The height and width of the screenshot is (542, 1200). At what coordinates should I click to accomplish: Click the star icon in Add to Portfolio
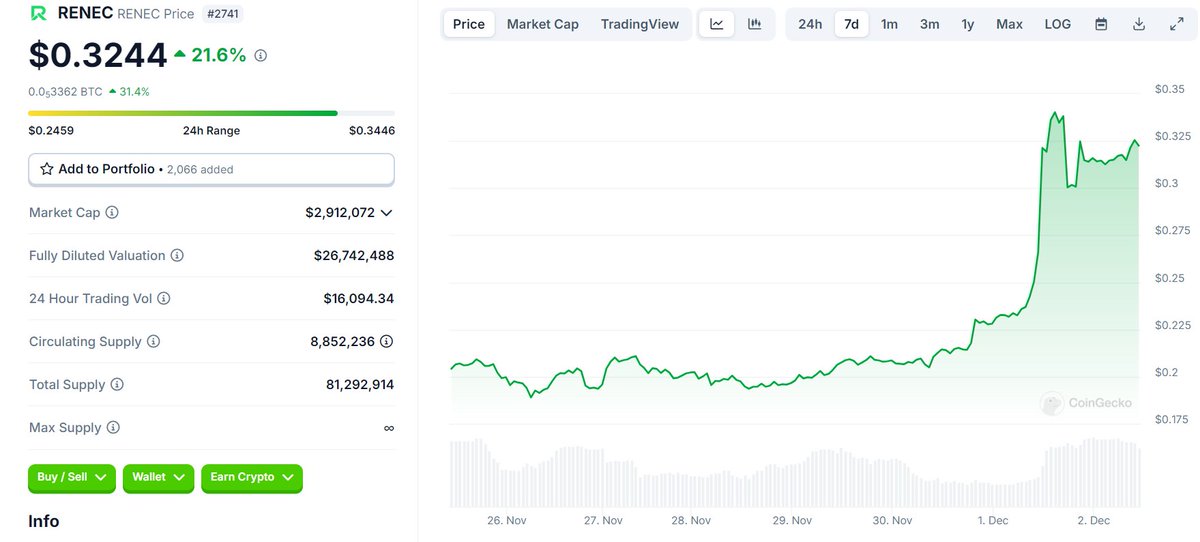46,169
